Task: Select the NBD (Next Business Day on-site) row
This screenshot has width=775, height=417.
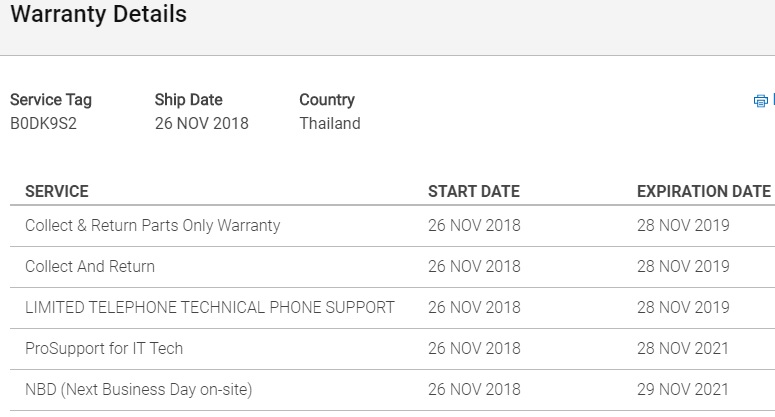Action: click(x=392, y=390)
